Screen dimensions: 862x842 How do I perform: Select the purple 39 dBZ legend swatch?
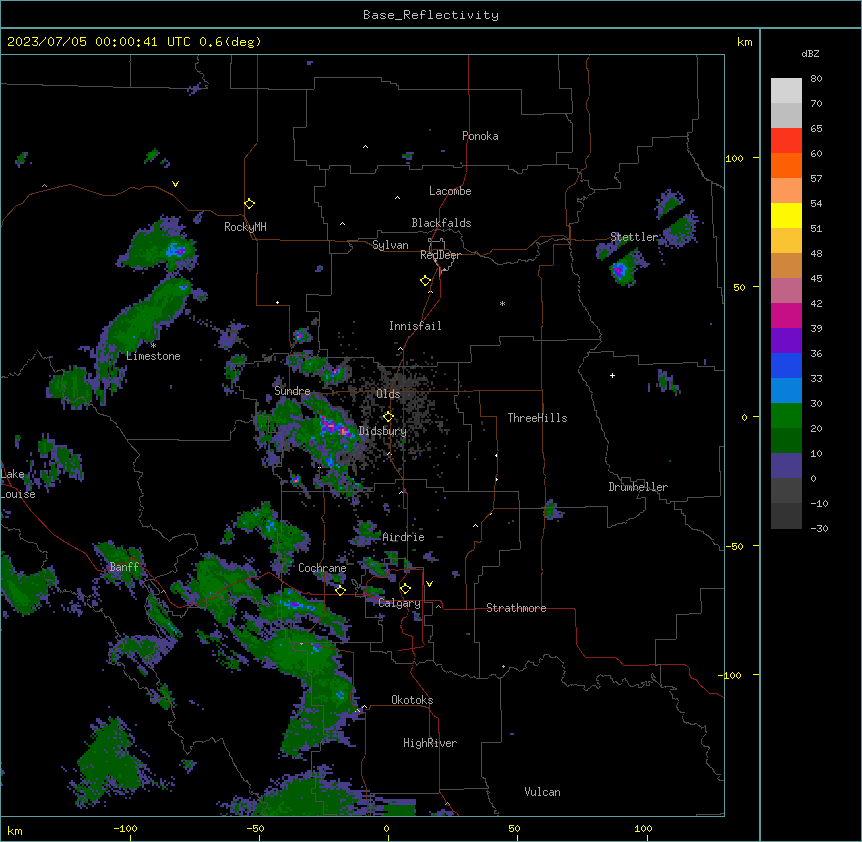click(786, 341)
